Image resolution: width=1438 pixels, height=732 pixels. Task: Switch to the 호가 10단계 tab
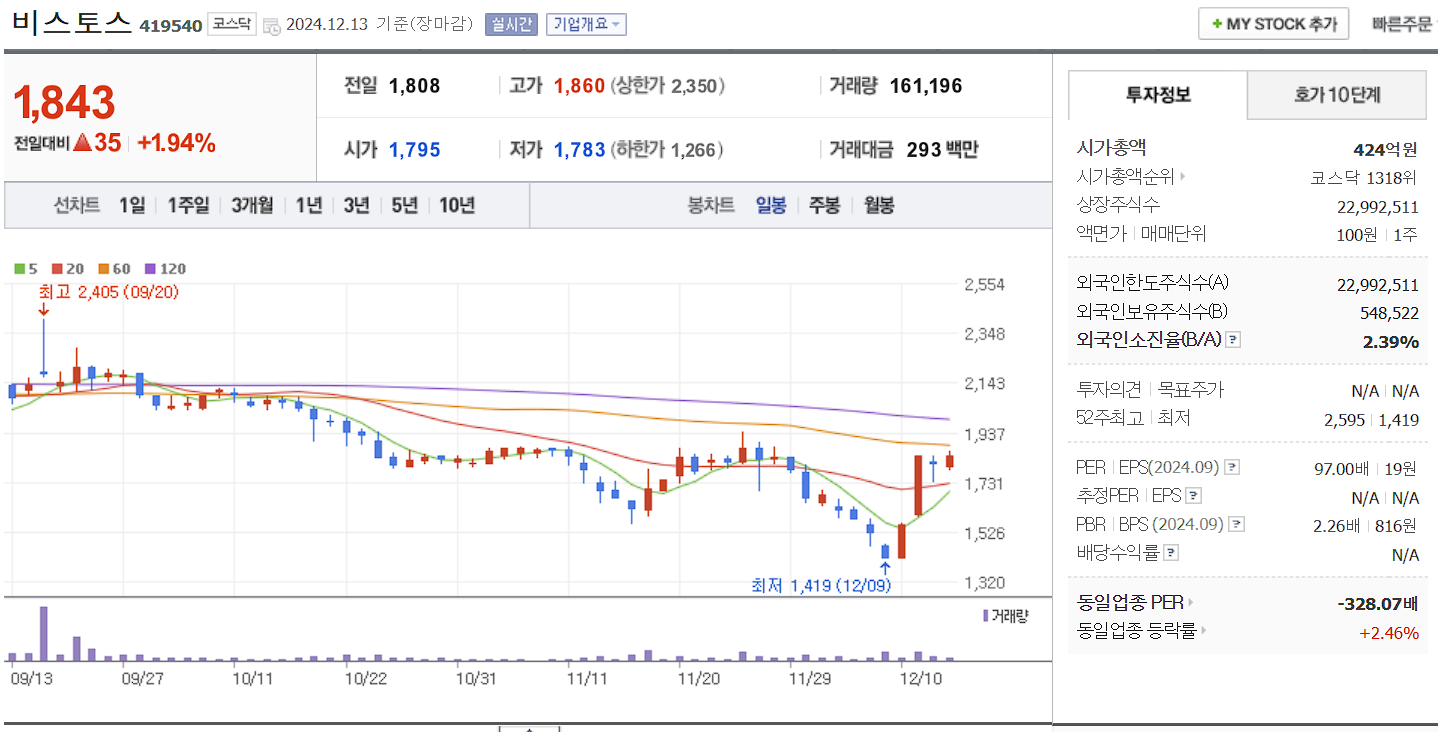tap(1337, 95)
